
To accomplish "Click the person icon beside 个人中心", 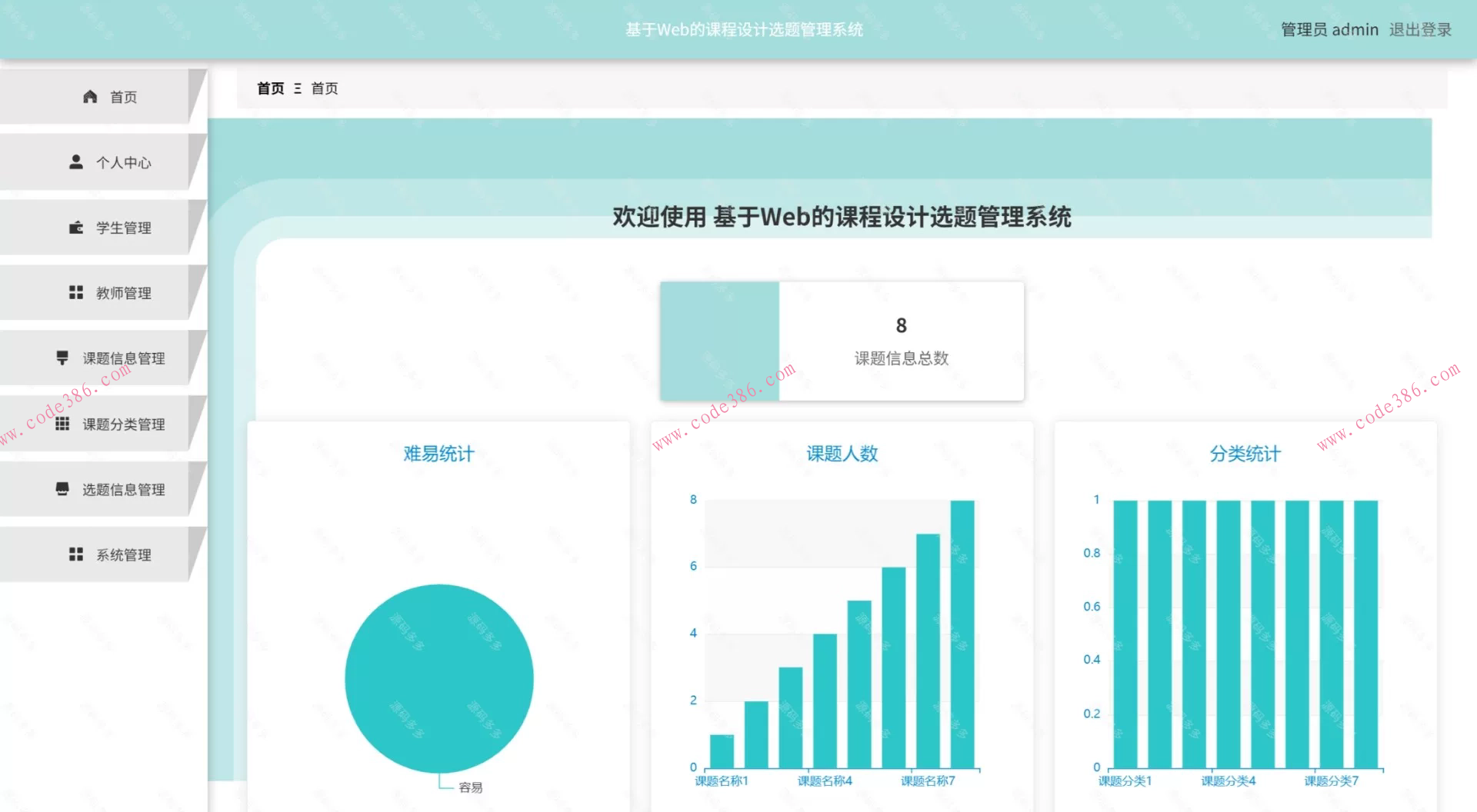I will [76, 162].
